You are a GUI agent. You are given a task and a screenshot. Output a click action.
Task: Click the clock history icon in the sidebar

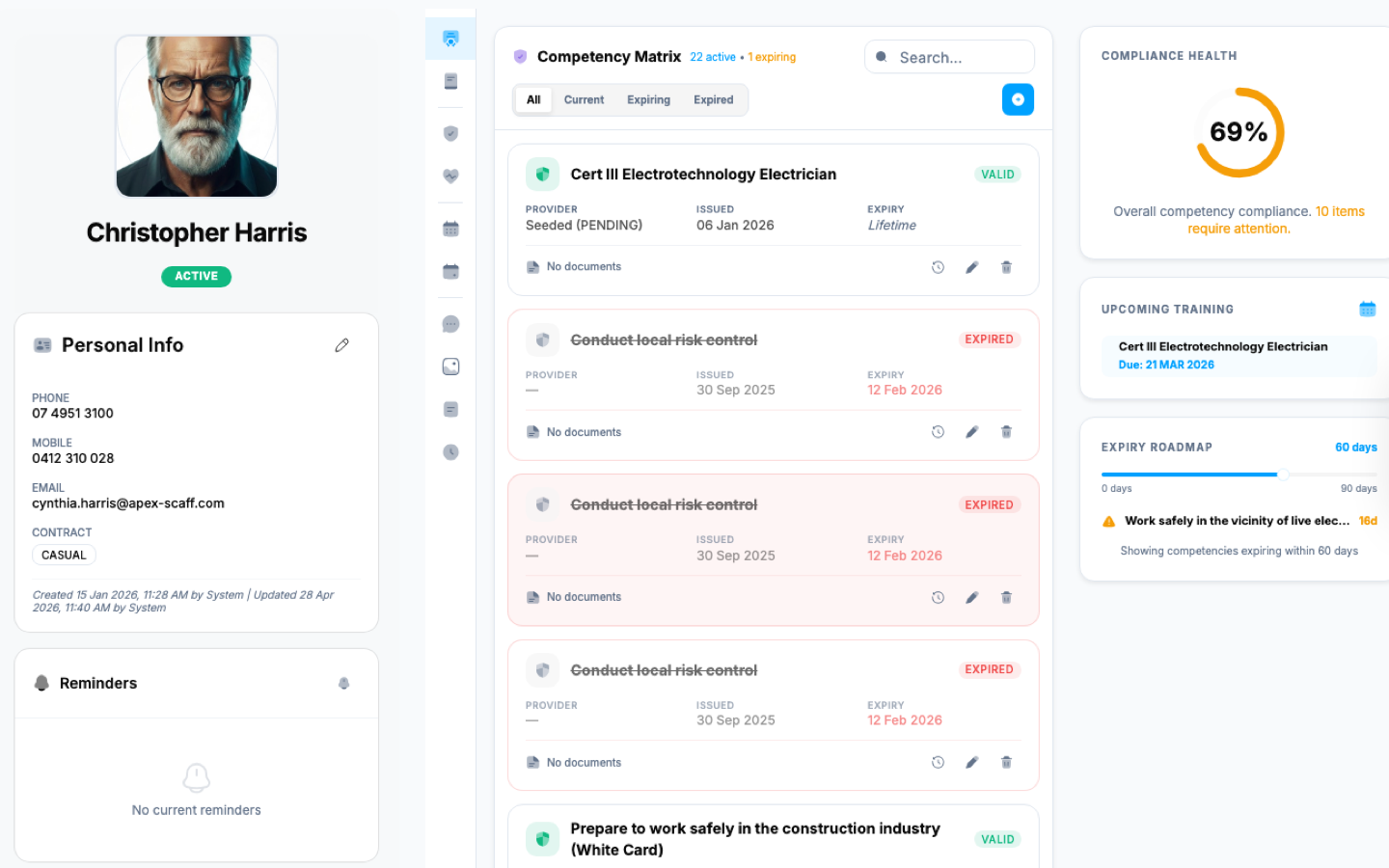(449, 451)
